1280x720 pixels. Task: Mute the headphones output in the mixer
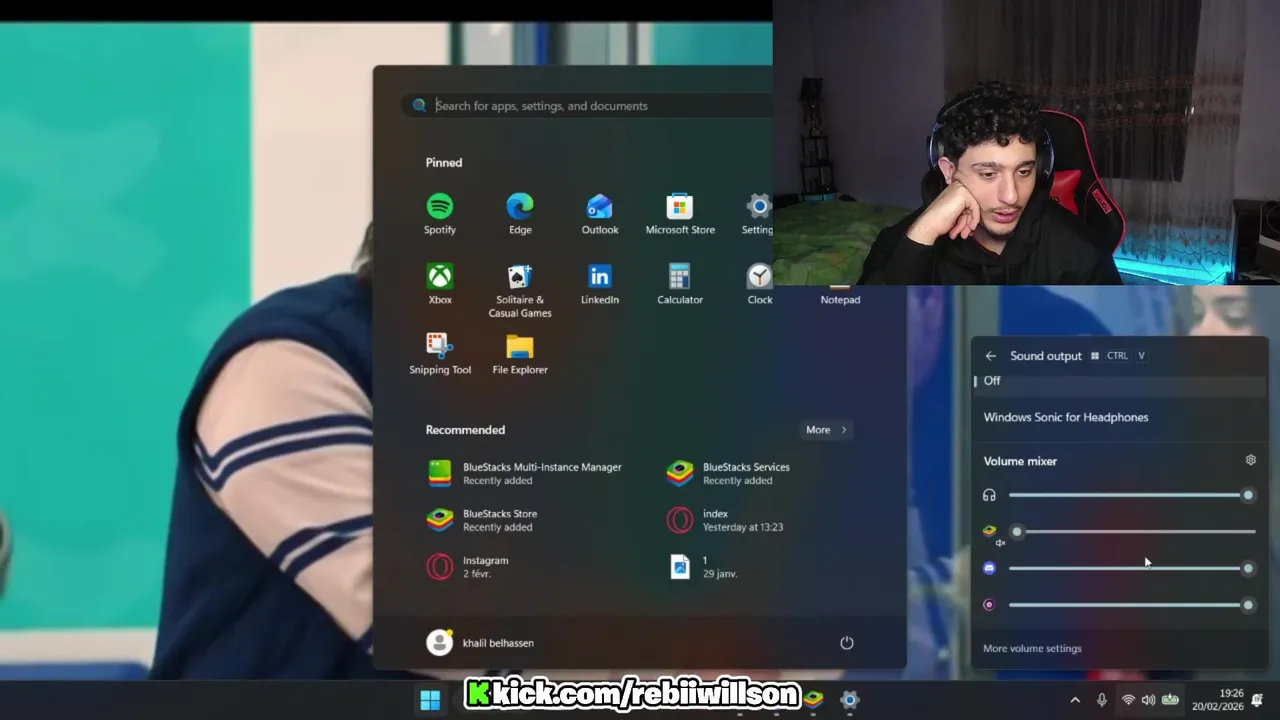[x=989, y=495]
